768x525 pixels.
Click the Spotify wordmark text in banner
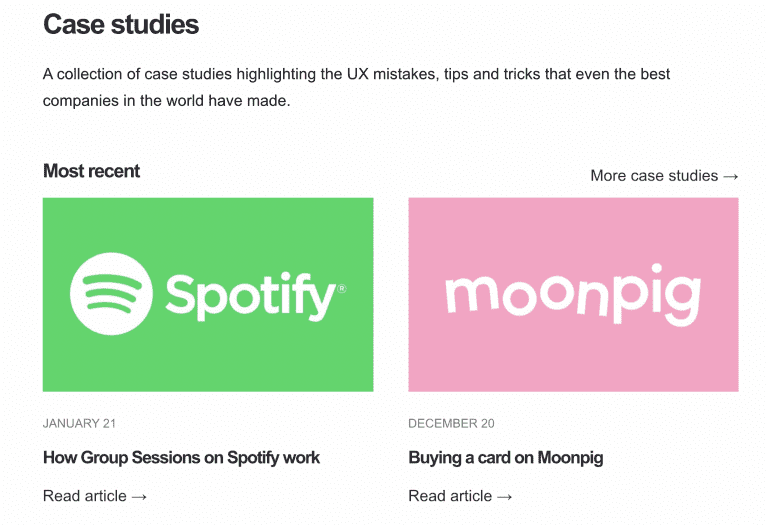(x=251, y=297)
